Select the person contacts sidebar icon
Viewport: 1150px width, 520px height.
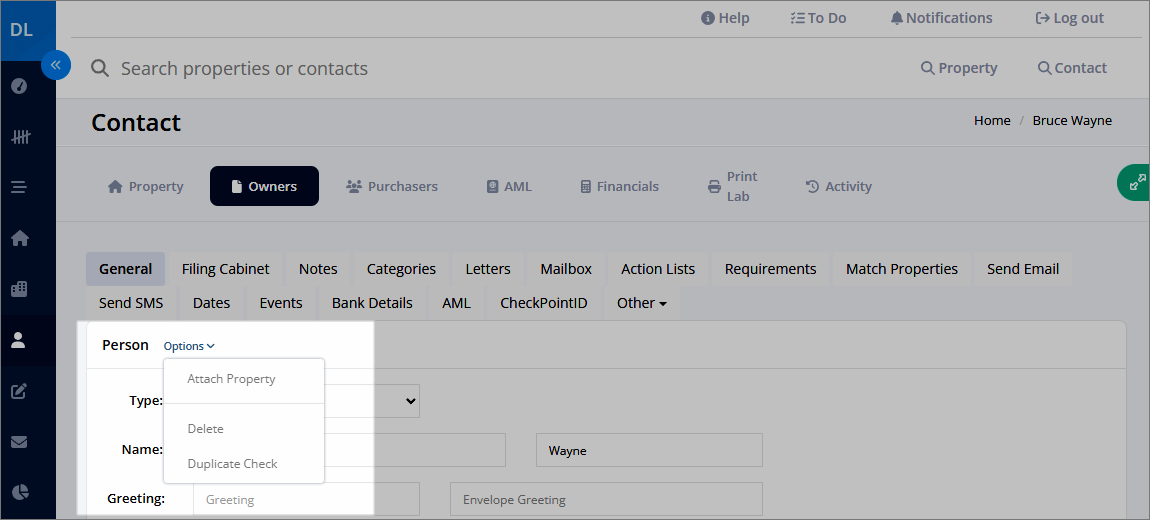[20, 340]
